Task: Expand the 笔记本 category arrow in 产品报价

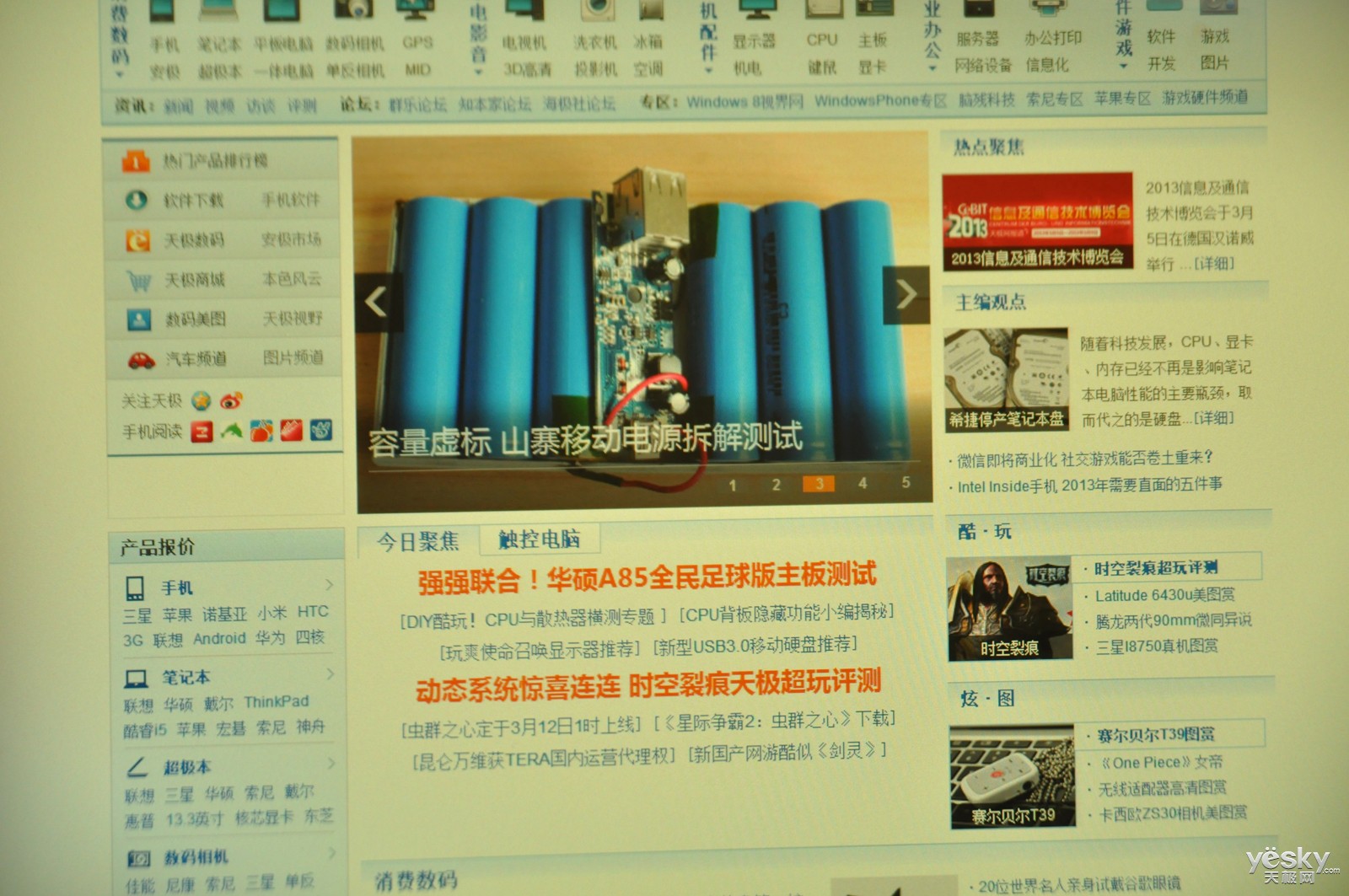Action: 330,673
